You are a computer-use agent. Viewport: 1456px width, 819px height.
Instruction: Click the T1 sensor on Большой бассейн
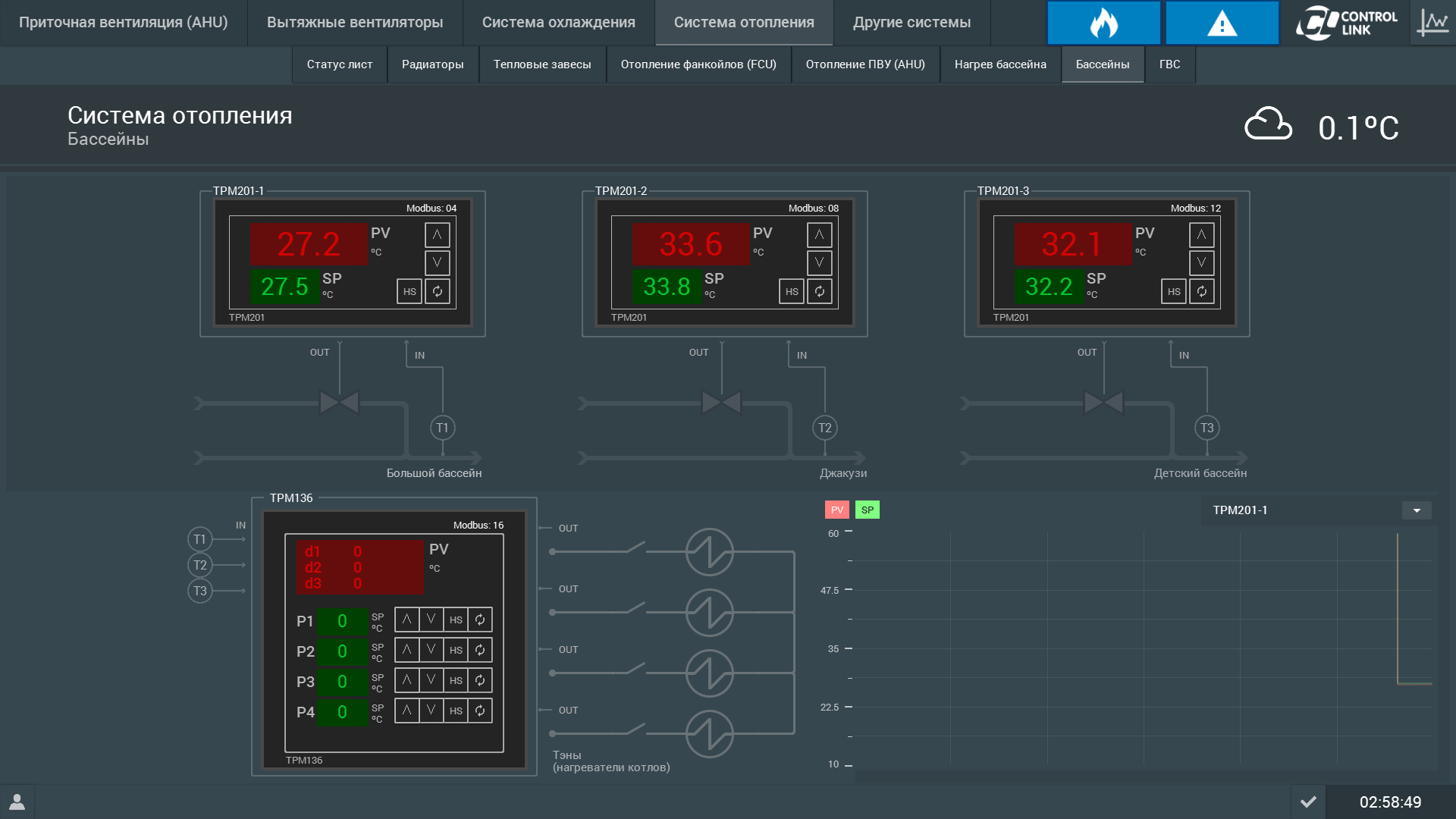pyautogui.click(x=443, y=428)
